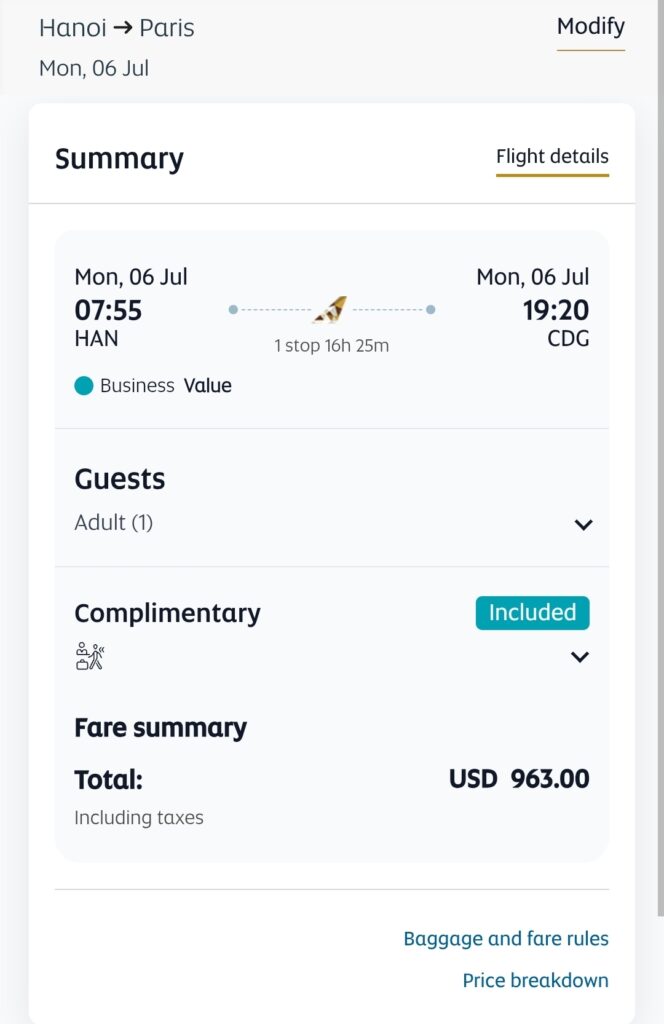Click the USD 963.00 total price
This screenshot has height=1024, width=664.
pos(519,779)
